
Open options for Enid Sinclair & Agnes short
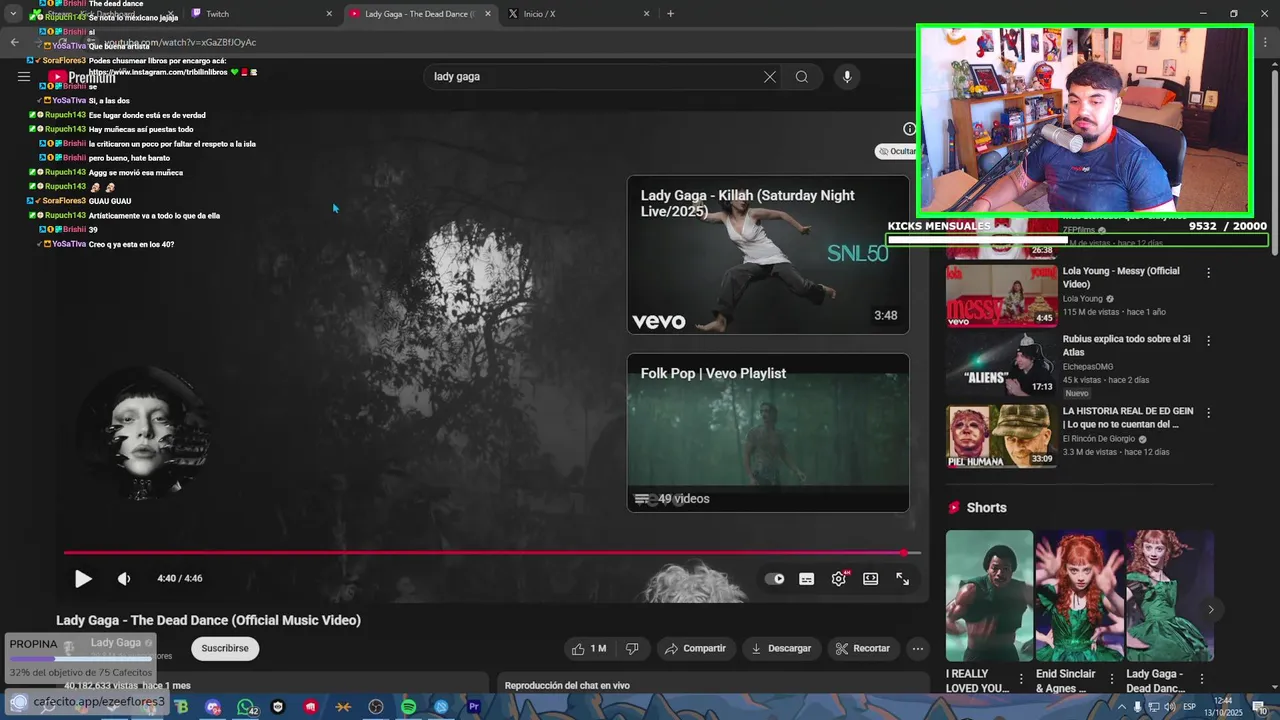tap(1111, 679)
